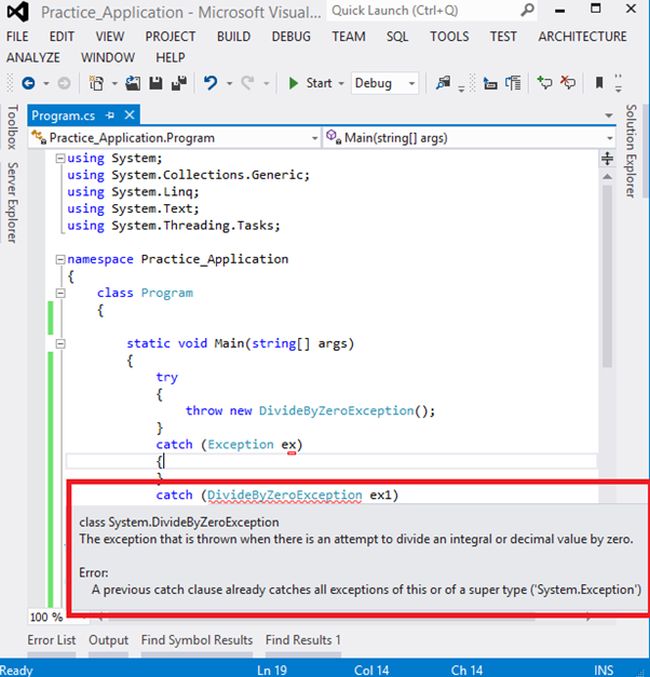Open the HELP menu
650x677 pixels.
[171, 57]
